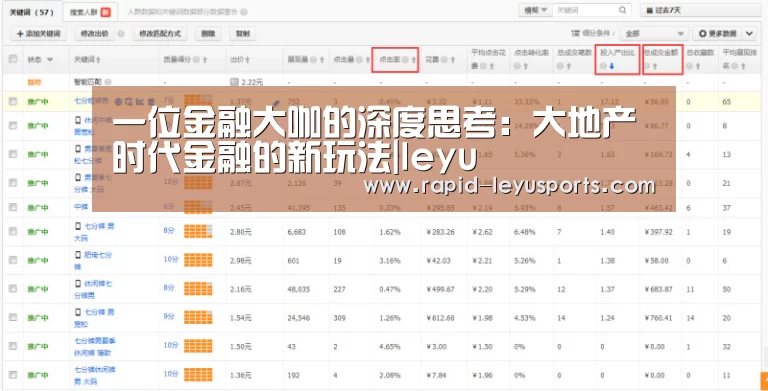Click the icon before 2.22元 bid
The image size is (768, 391).
pyautogui.click(x=234, y=82)
